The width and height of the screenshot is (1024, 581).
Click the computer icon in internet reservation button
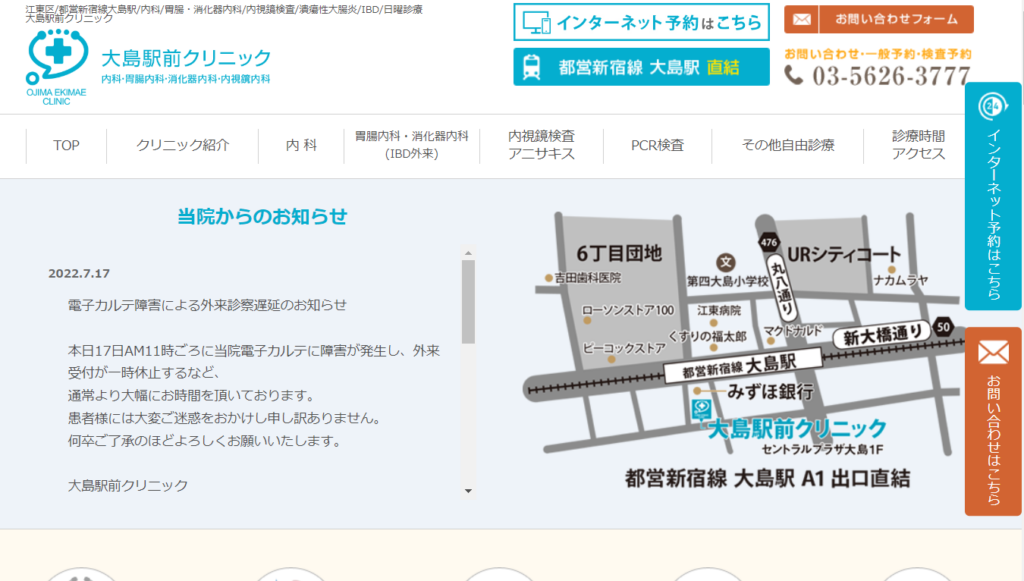click(537, 23)
